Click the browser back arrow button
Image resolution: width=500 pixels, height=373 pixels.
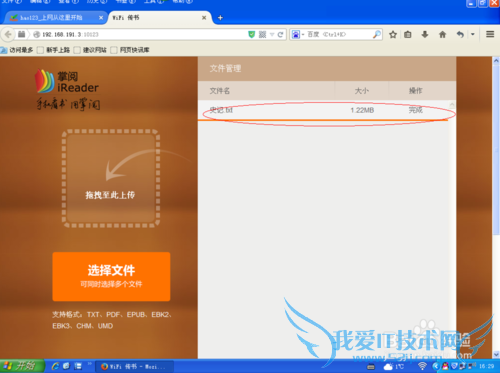[8, 34]
